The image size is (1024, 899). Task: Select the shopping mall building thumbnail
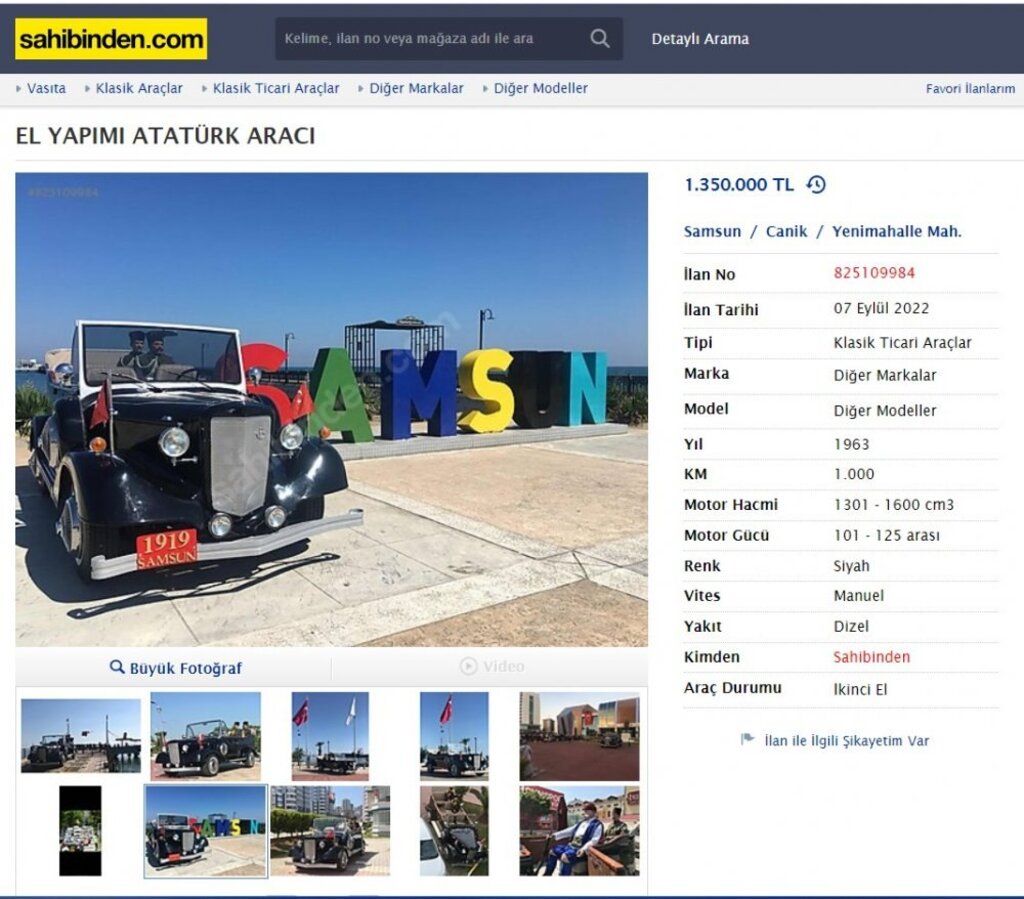(x=579, y=736)
